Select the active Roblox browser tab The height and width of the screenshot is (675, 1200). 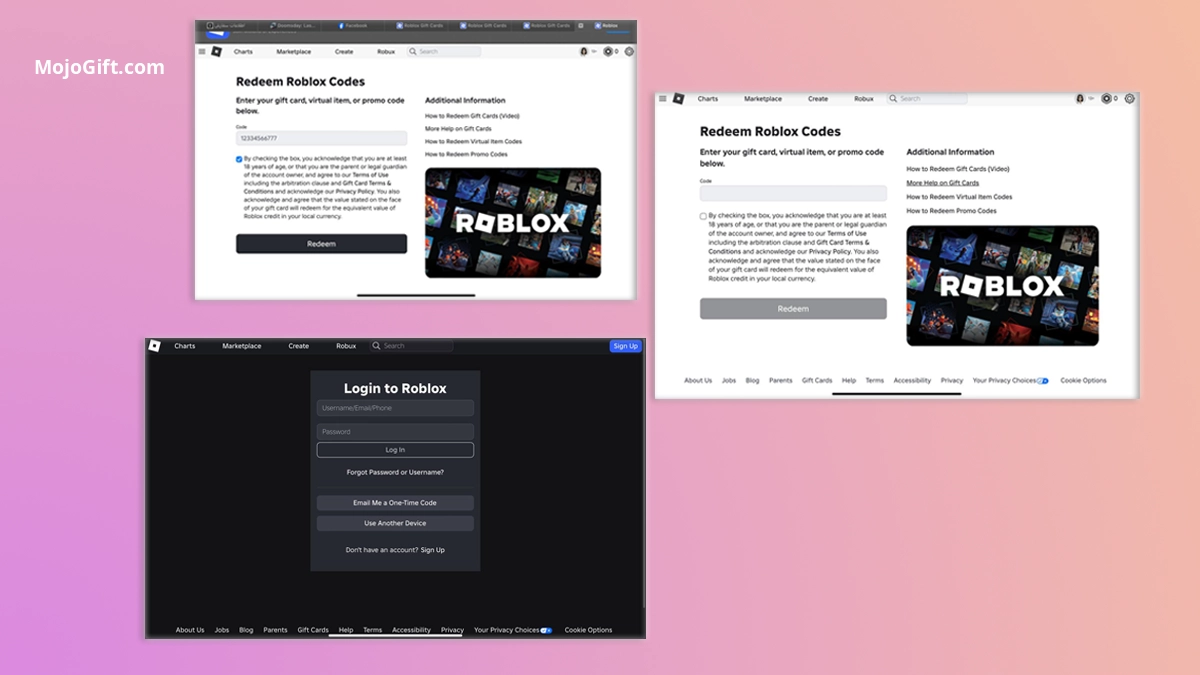point(607,26)
